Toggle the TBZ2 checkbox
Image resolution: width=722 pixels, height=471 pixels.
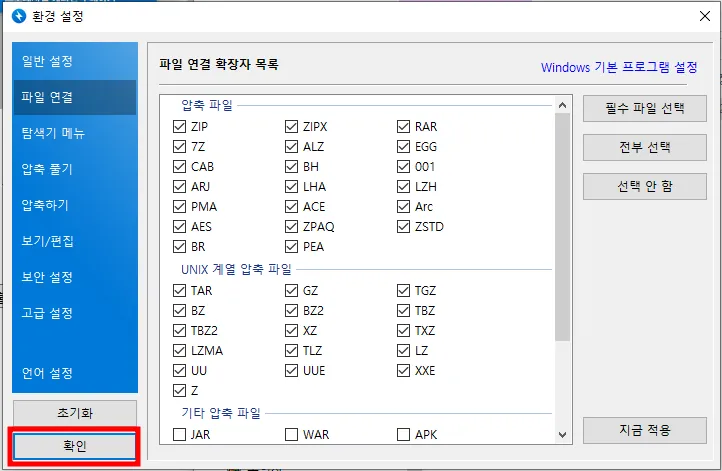pyautogui.click(x=179, y=331)
